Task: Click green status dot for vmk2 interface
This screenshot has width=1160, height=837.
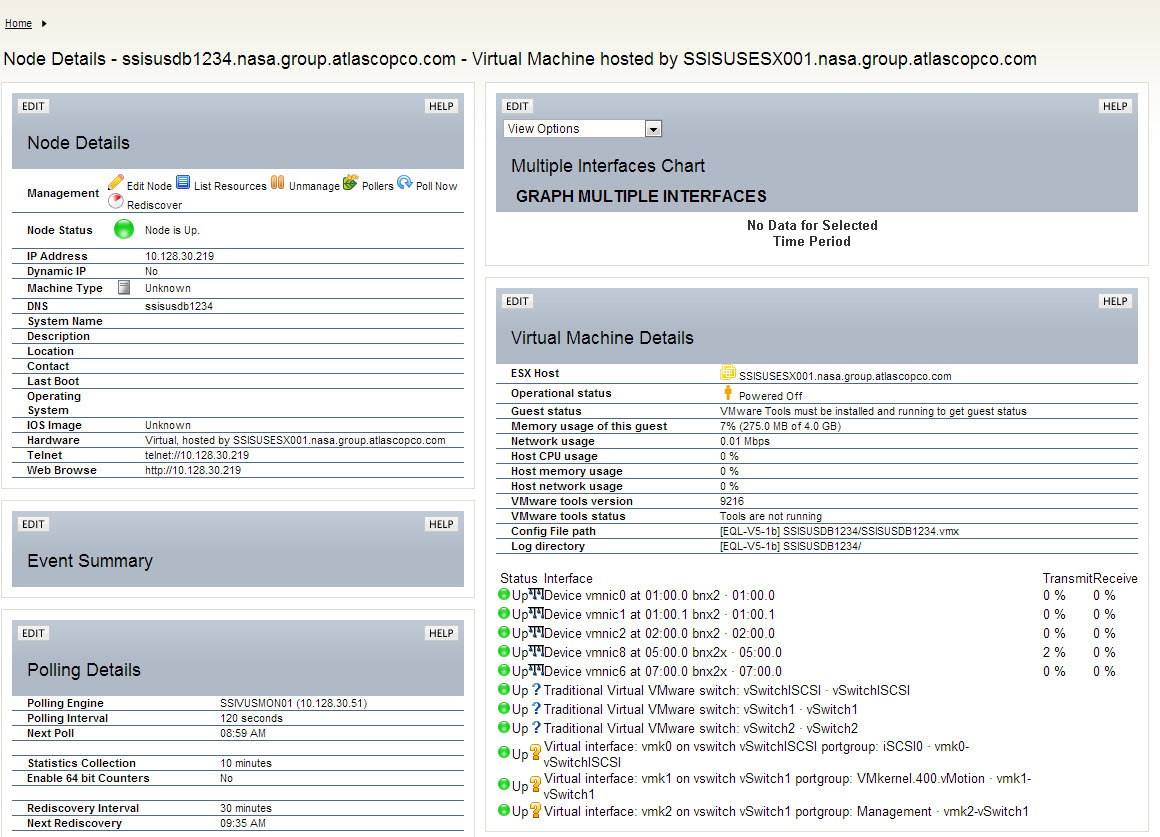Action: (504, 810)
